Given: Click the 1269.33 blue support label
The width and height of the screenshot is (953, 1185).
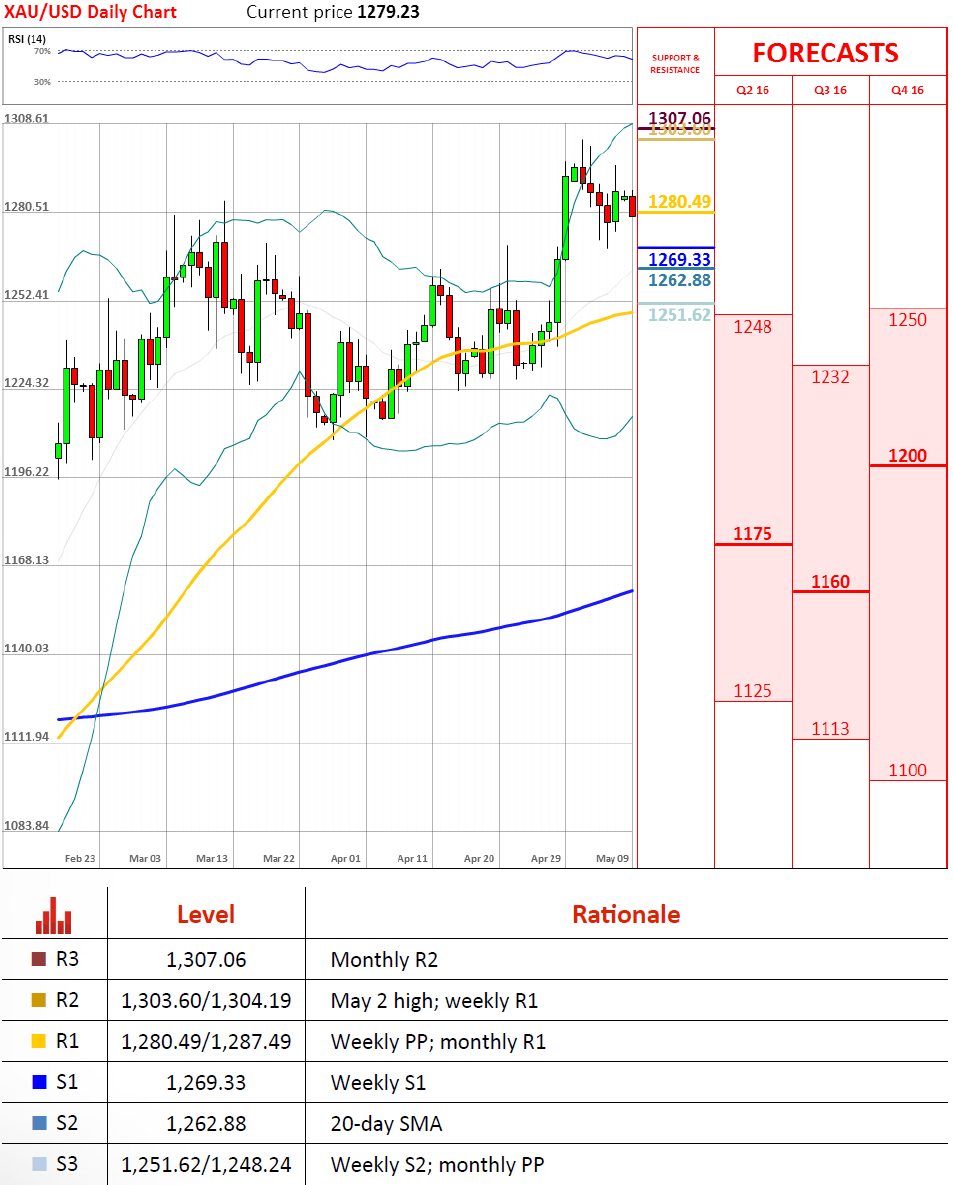Looking at the screenshot, I should click(x=679, y=259).
